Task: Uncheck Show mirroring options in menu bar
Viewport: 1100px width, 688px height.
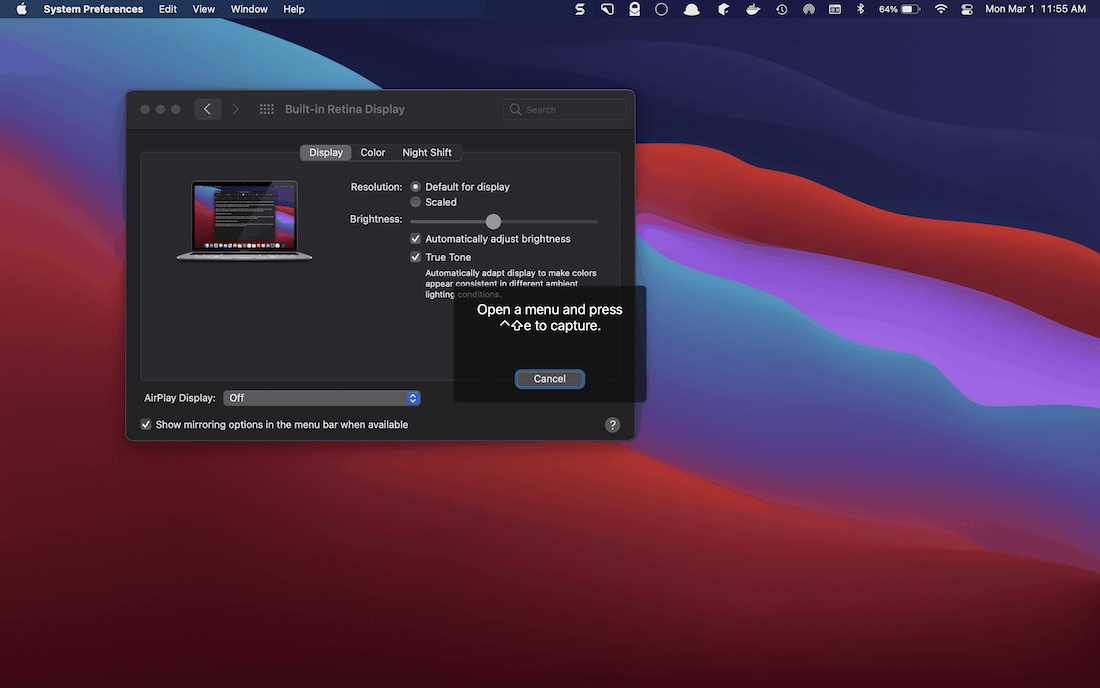Action: (145, 424)
